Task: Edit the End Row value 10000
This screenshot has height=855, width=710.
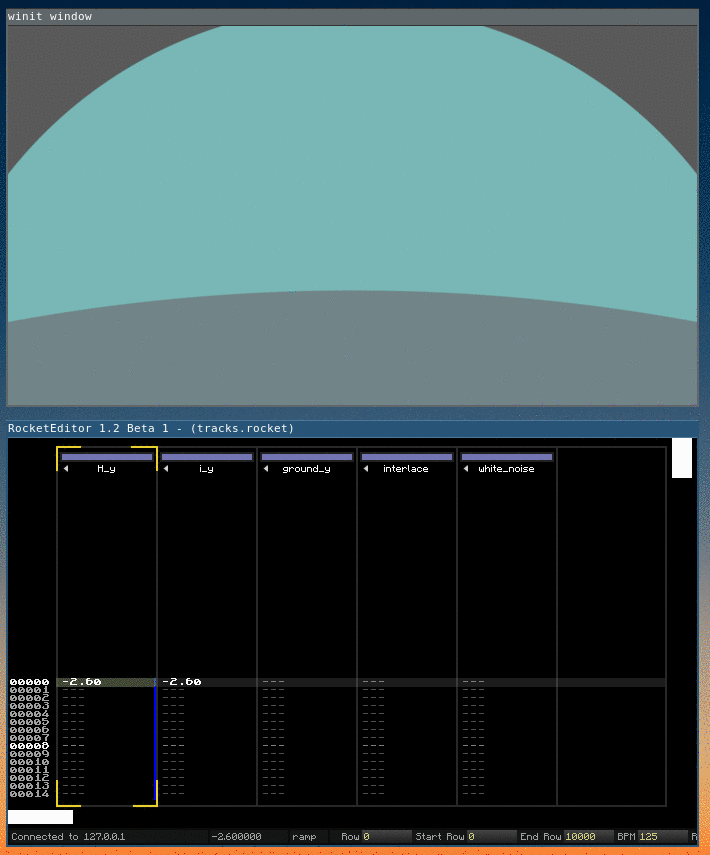Action: pos(588,836)
